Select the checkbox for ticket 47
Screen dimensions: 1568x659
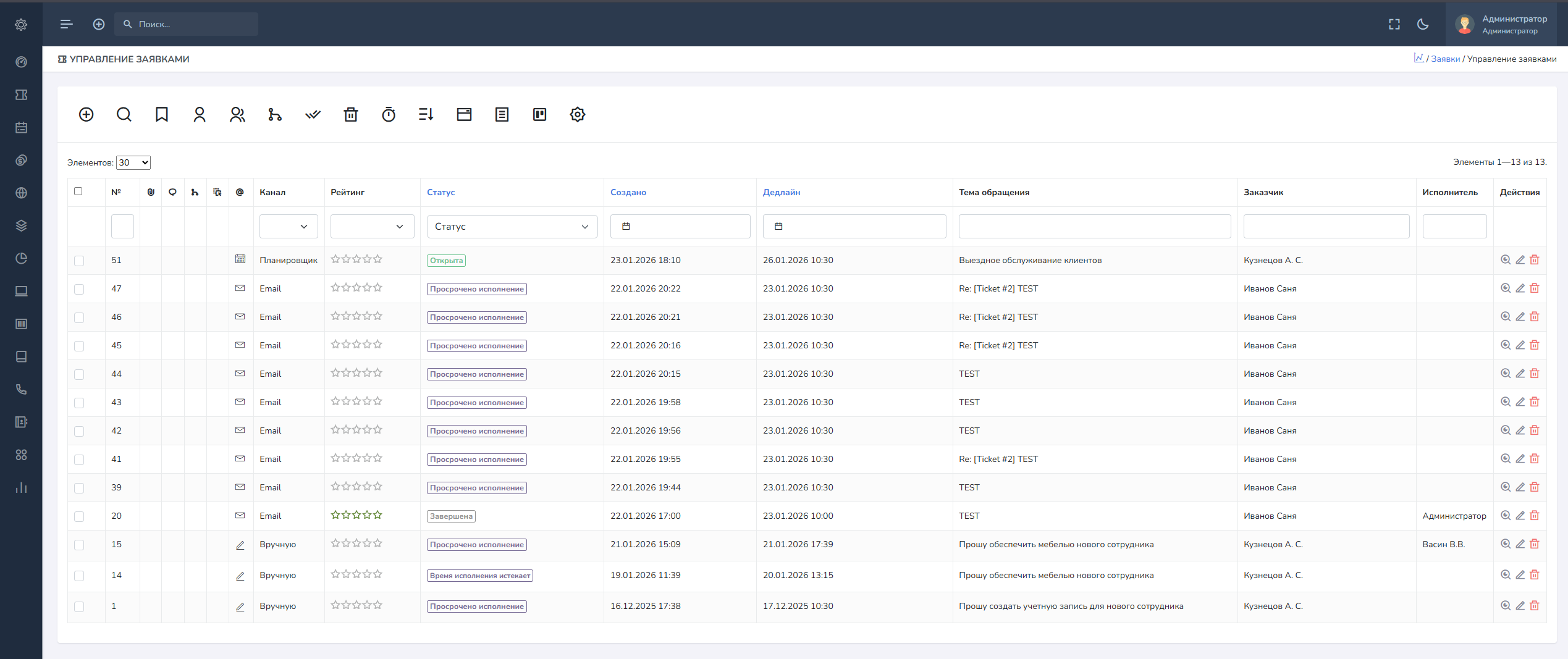(x=79, y=289)
